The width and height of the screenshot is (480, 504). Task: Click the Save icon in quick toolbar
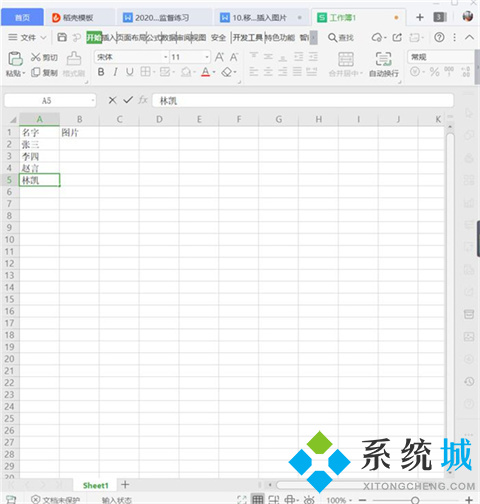click(x=62, y=37)
